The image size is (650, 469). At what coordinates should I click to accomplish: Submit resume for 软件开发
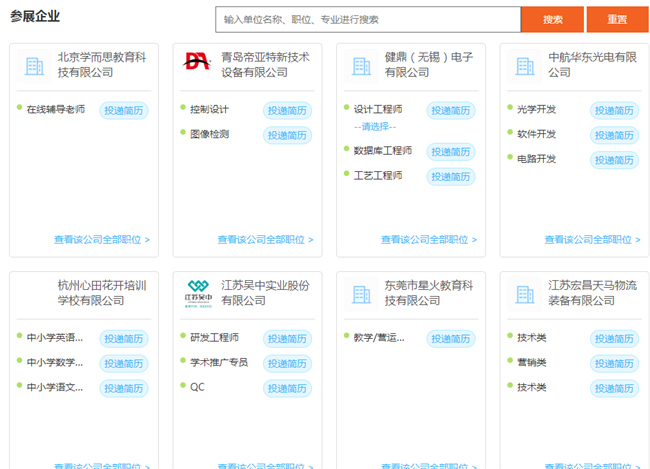[614, 135]
